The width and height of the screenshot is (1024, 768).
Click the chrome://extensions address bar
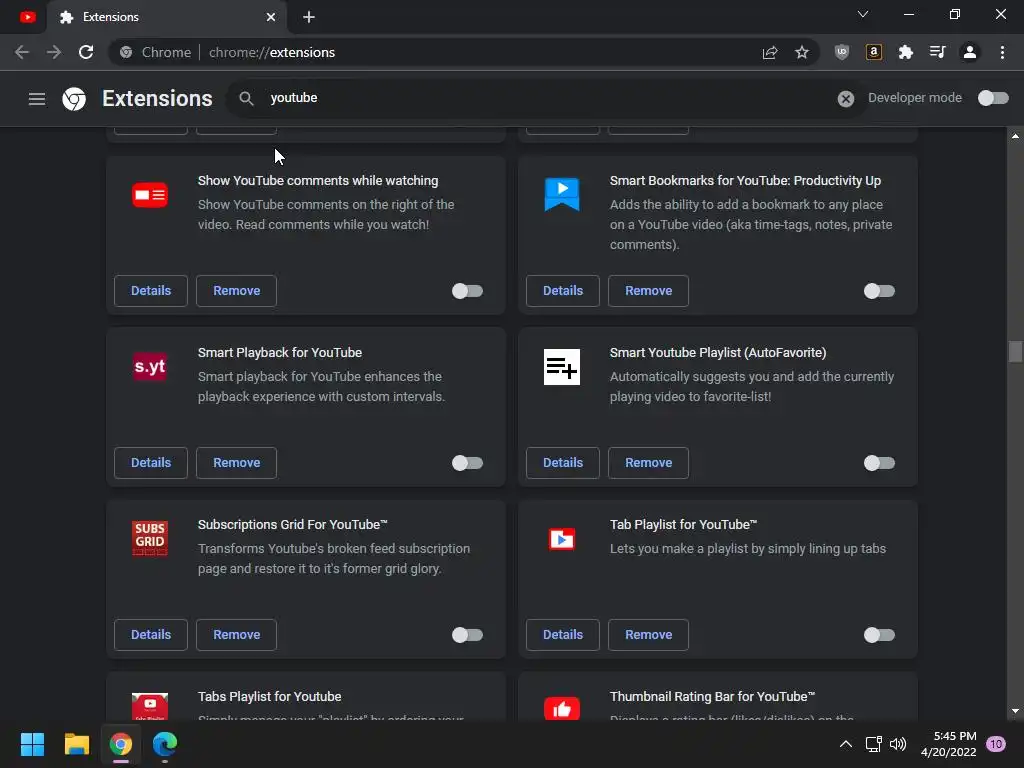462,52
